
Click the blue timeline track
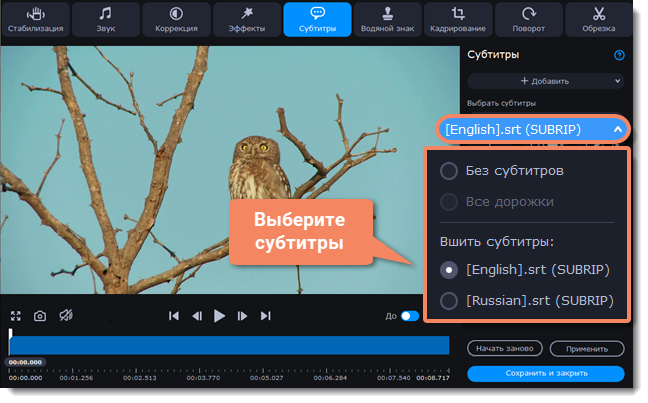[230, 345]
